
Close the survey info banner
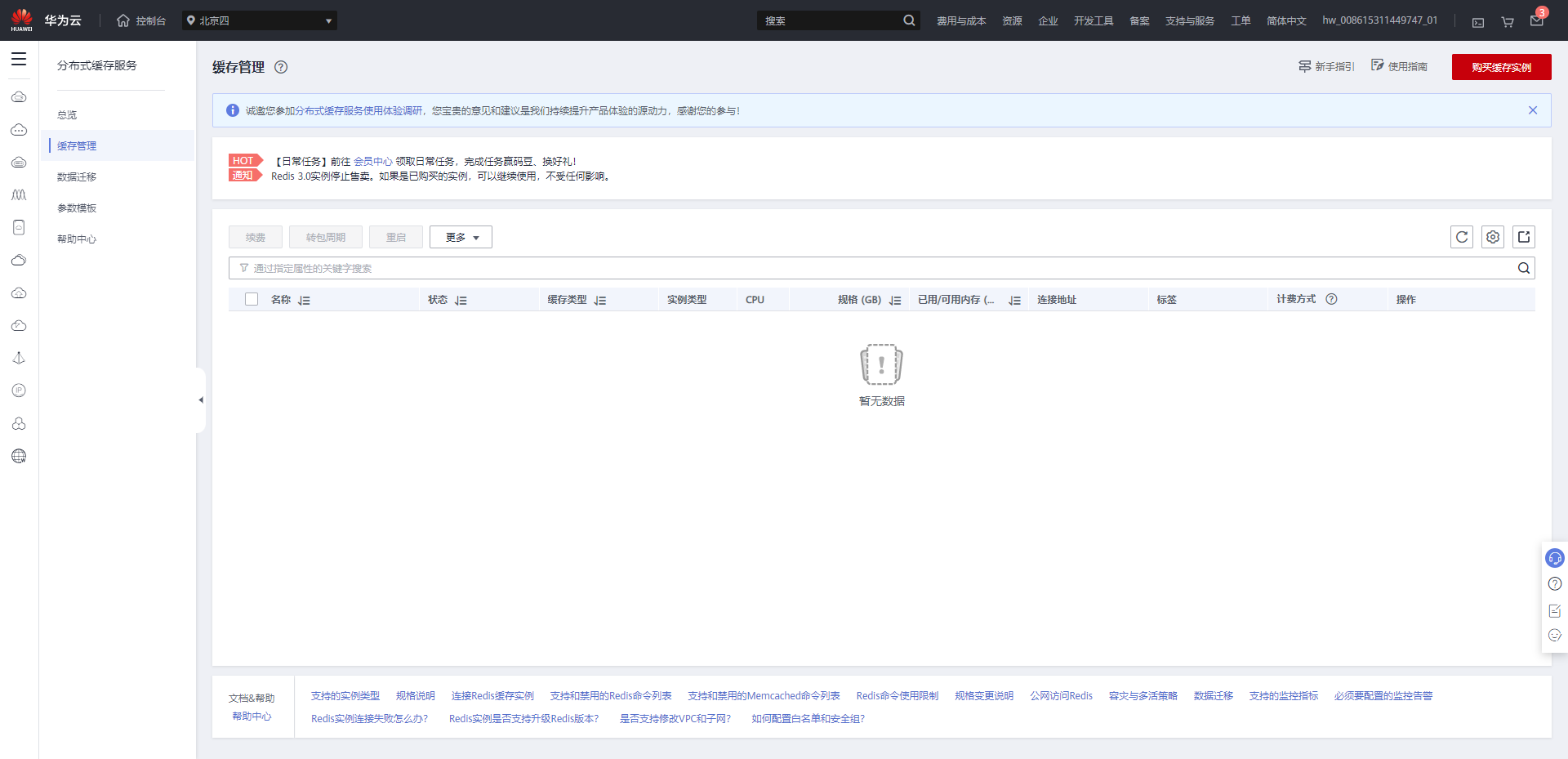pyautogui.click(x=1533, y=110)
